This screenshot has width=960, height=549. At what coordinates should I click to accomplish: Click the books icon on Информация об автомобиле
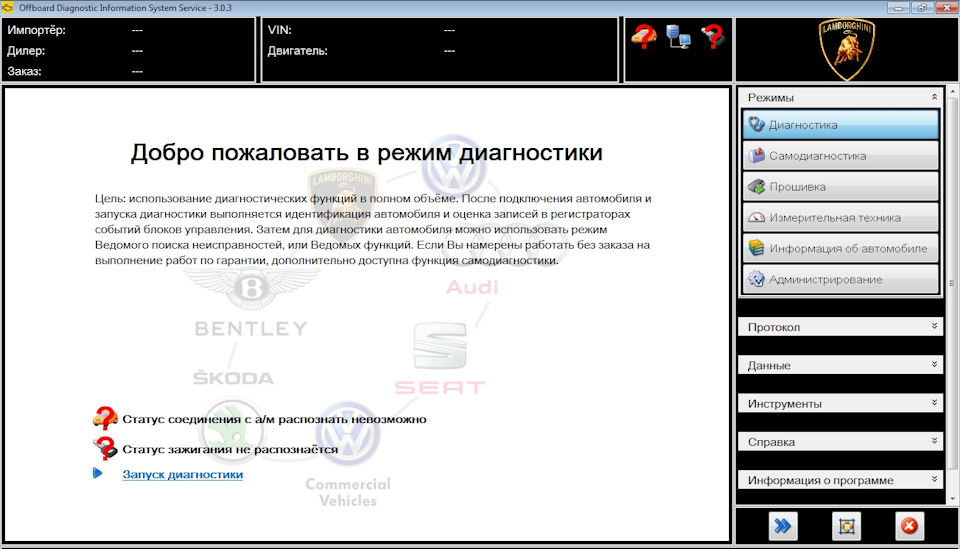coord(757,248)
